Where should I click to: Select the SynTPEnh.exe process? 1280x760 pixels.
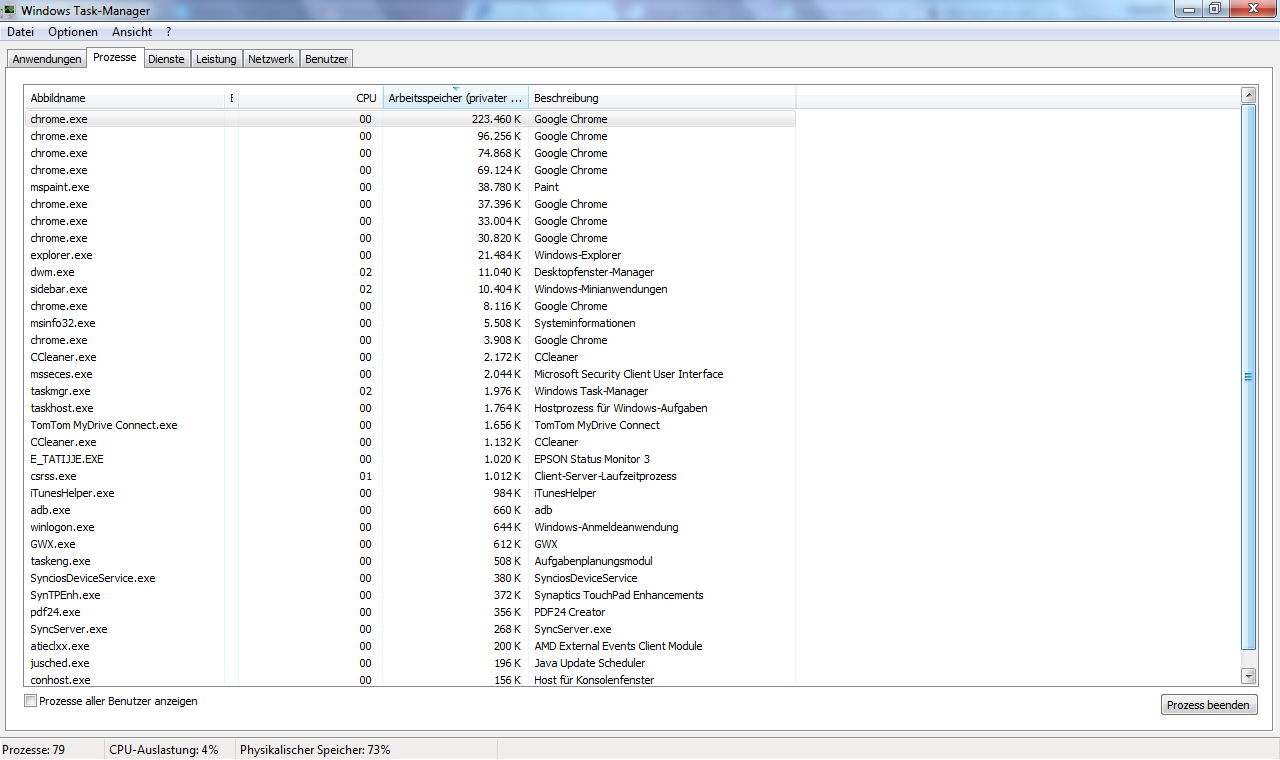tap(410, 595)
